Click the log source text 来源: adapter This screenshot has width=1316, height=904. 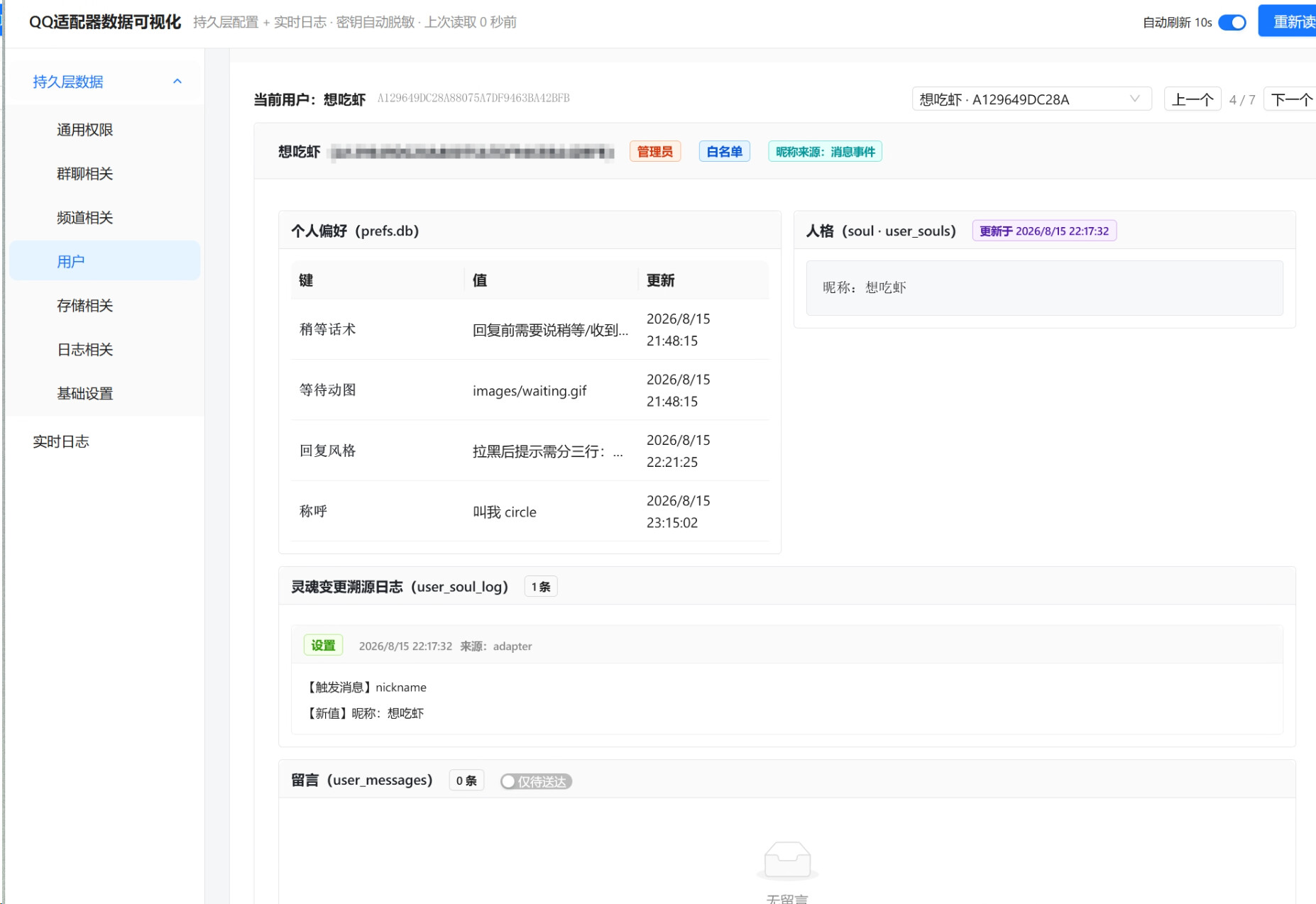[496, 646]
